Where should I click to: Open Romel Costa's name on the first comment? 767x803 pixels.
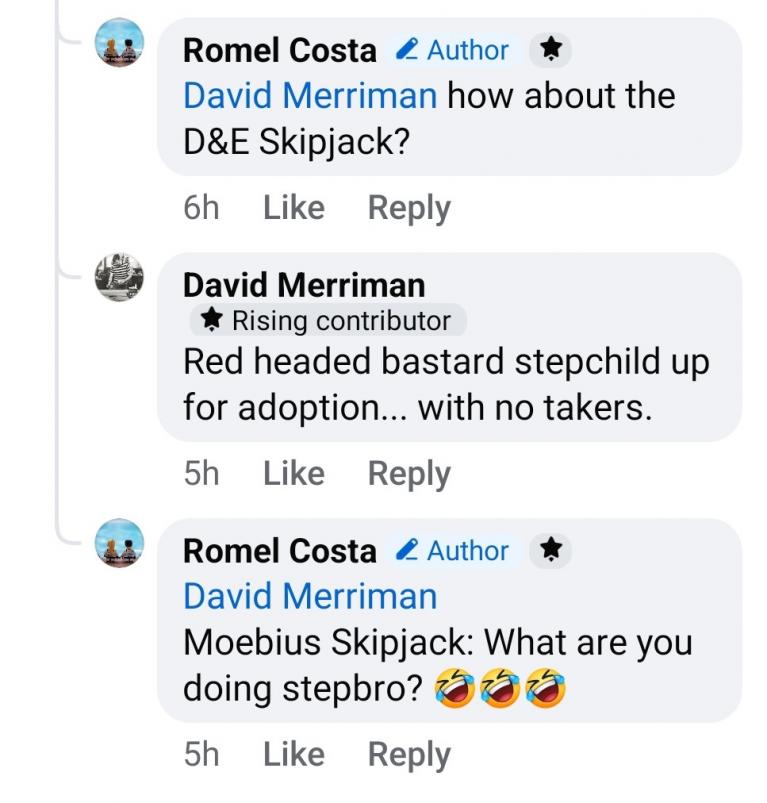pyautogui.click(x=280, y=50)
